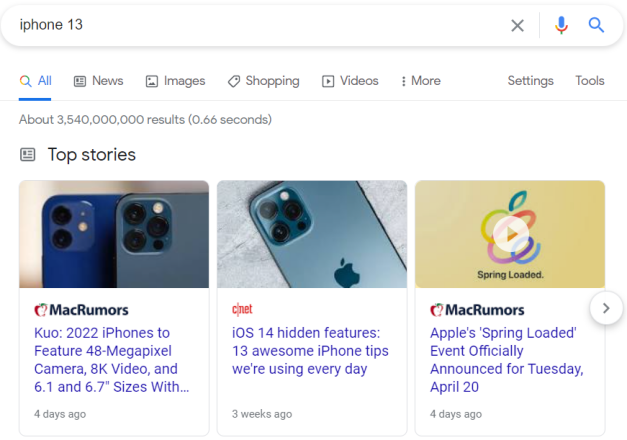
Task: Click the blue magnifying glass search icon
Action: 596,25
